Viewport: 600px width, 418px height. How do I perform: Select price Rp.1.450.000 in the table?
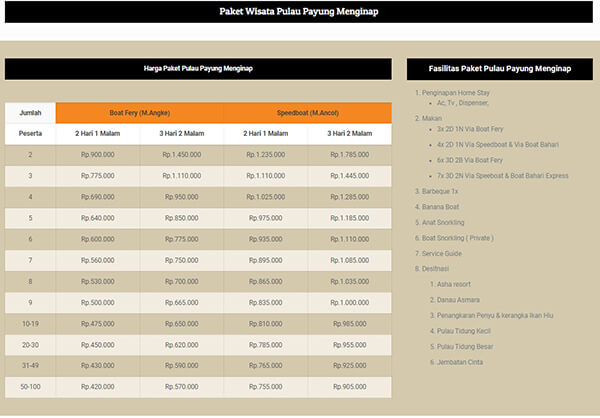coord(182,155)
